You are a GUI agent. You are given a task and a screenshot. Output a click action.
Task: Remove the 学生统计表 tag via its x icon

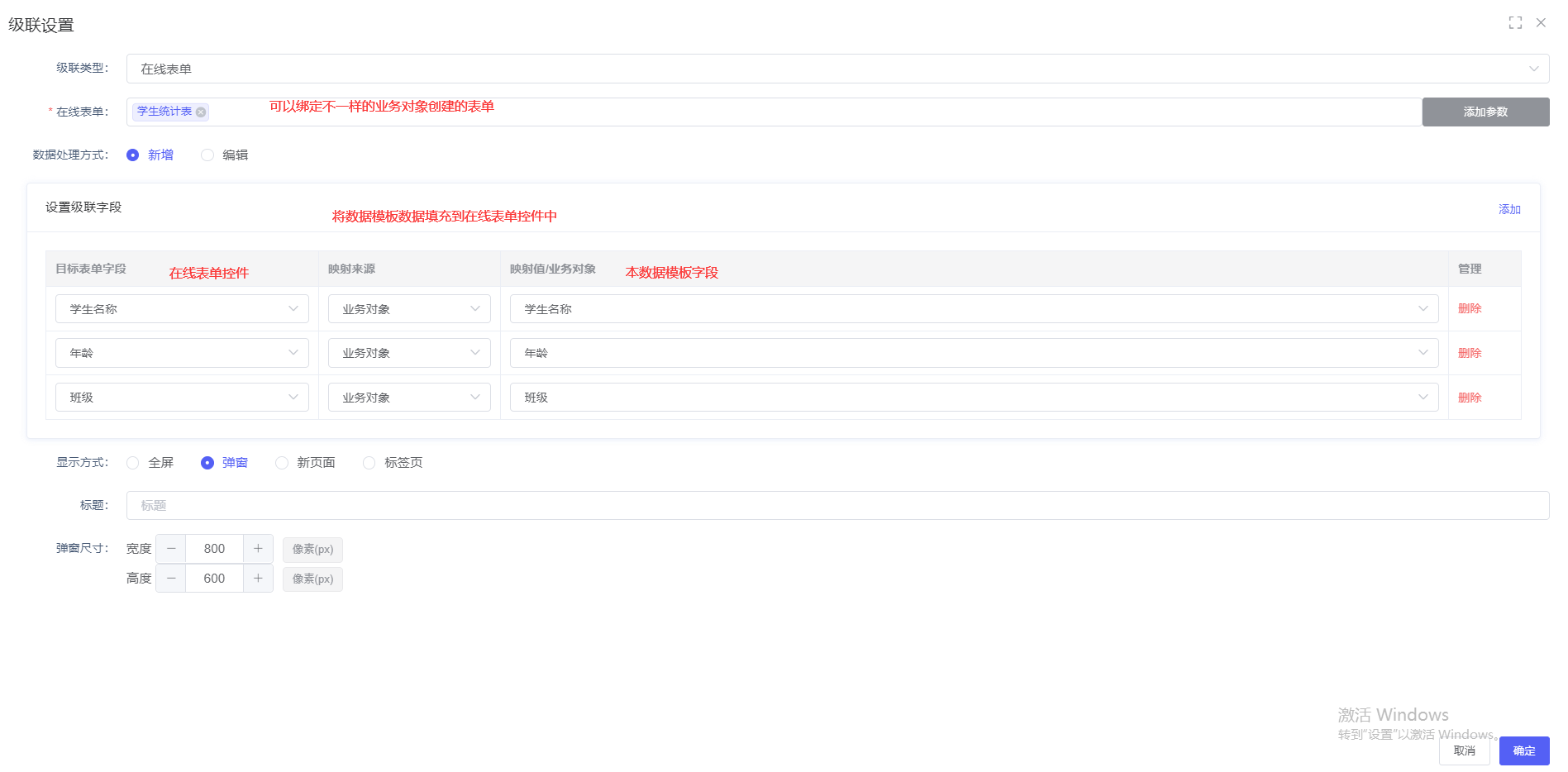[201, 112]
